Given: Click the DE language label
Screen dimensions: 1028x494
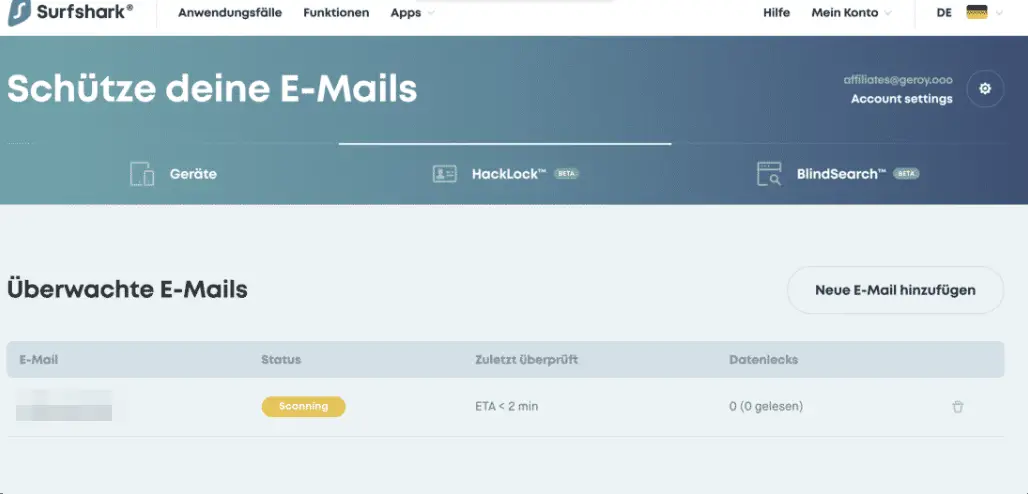Looking at the screenshot, I should click(943, 12).
